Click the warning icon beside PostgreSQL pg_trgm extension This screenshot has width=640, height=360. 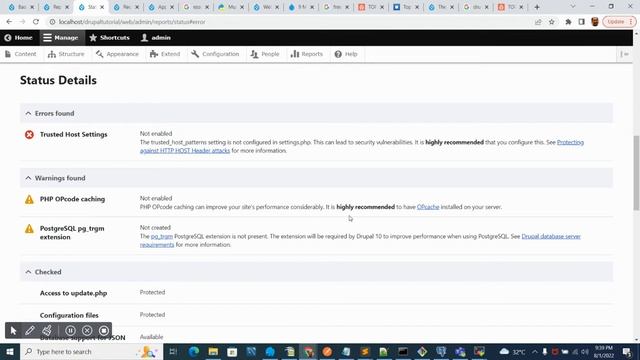(x=29, y=229)
